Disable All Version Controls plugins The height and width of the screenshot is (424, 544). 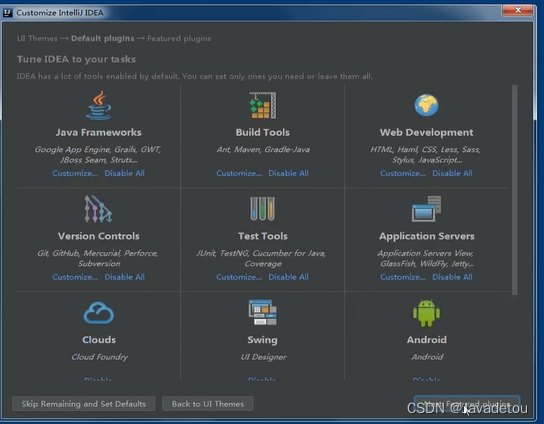click(125, 277)
